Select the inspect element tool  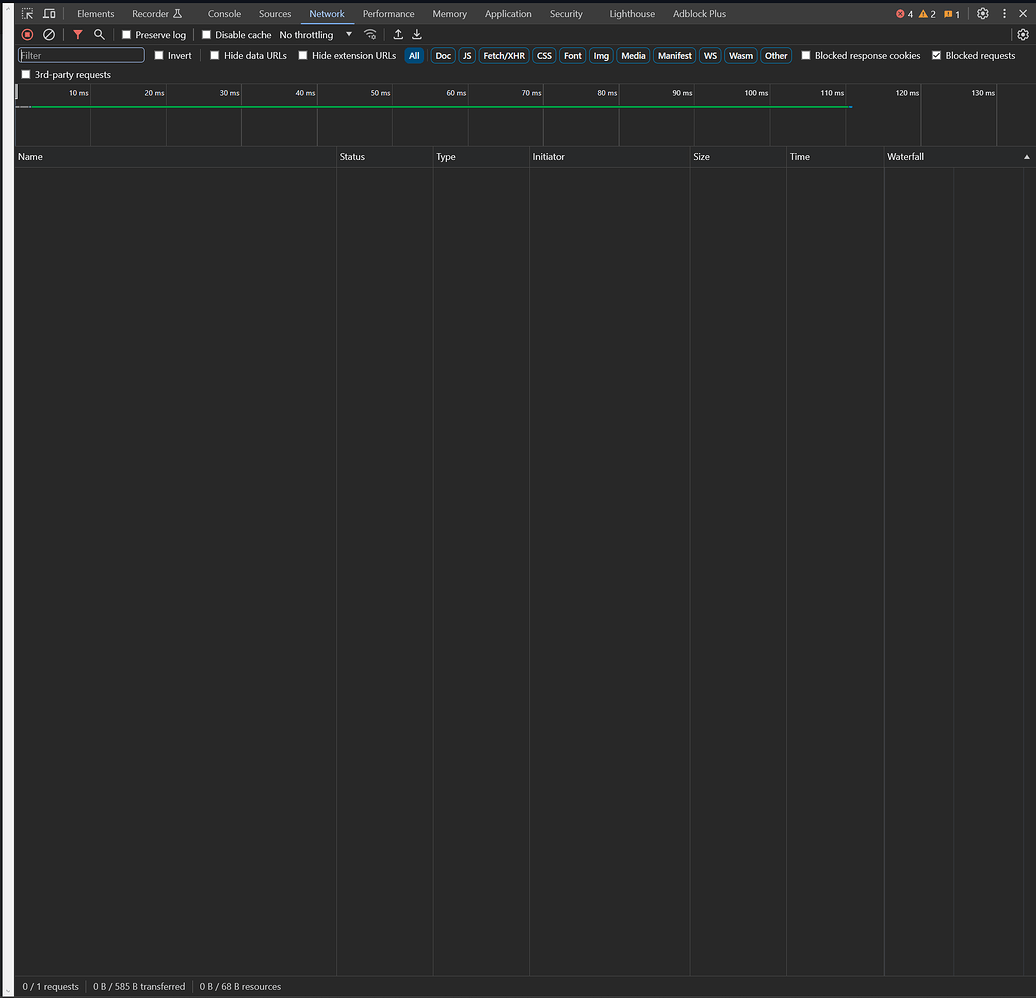pyautogui.click(x=25, y=13)
